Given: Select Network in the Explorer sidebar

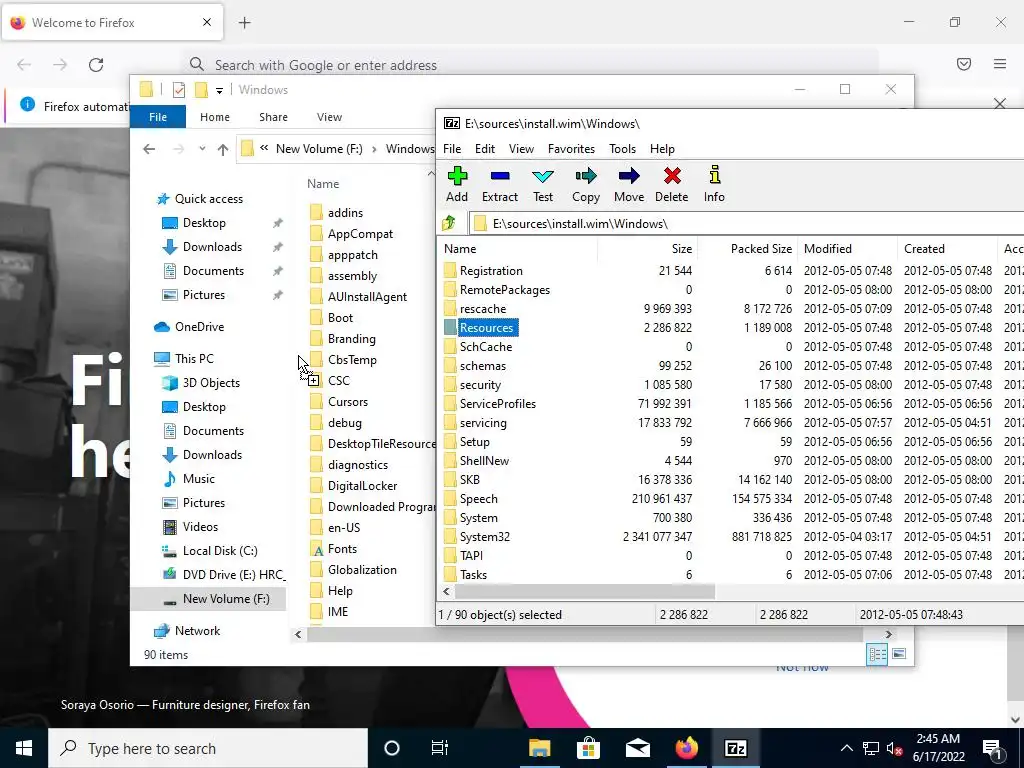Looking at the screenshot, I should 197,631.
